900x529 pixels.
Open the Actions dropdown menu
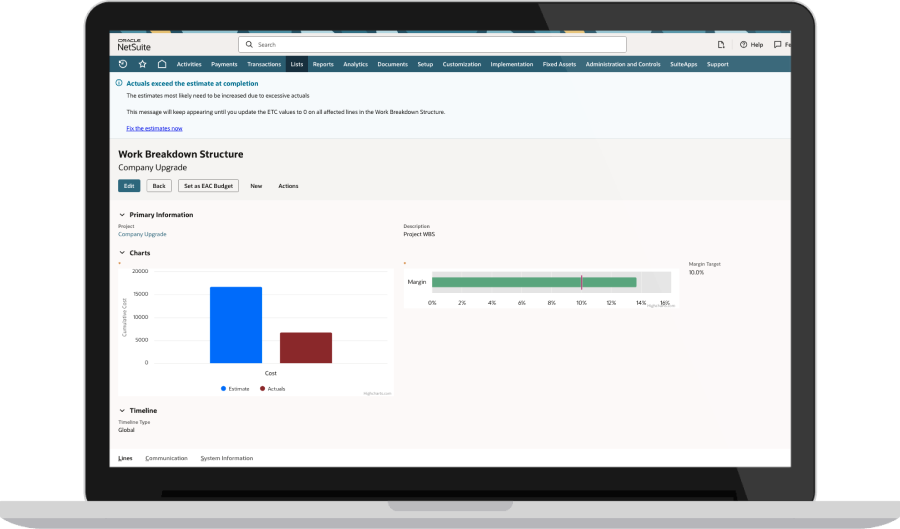tap(288, 186)
